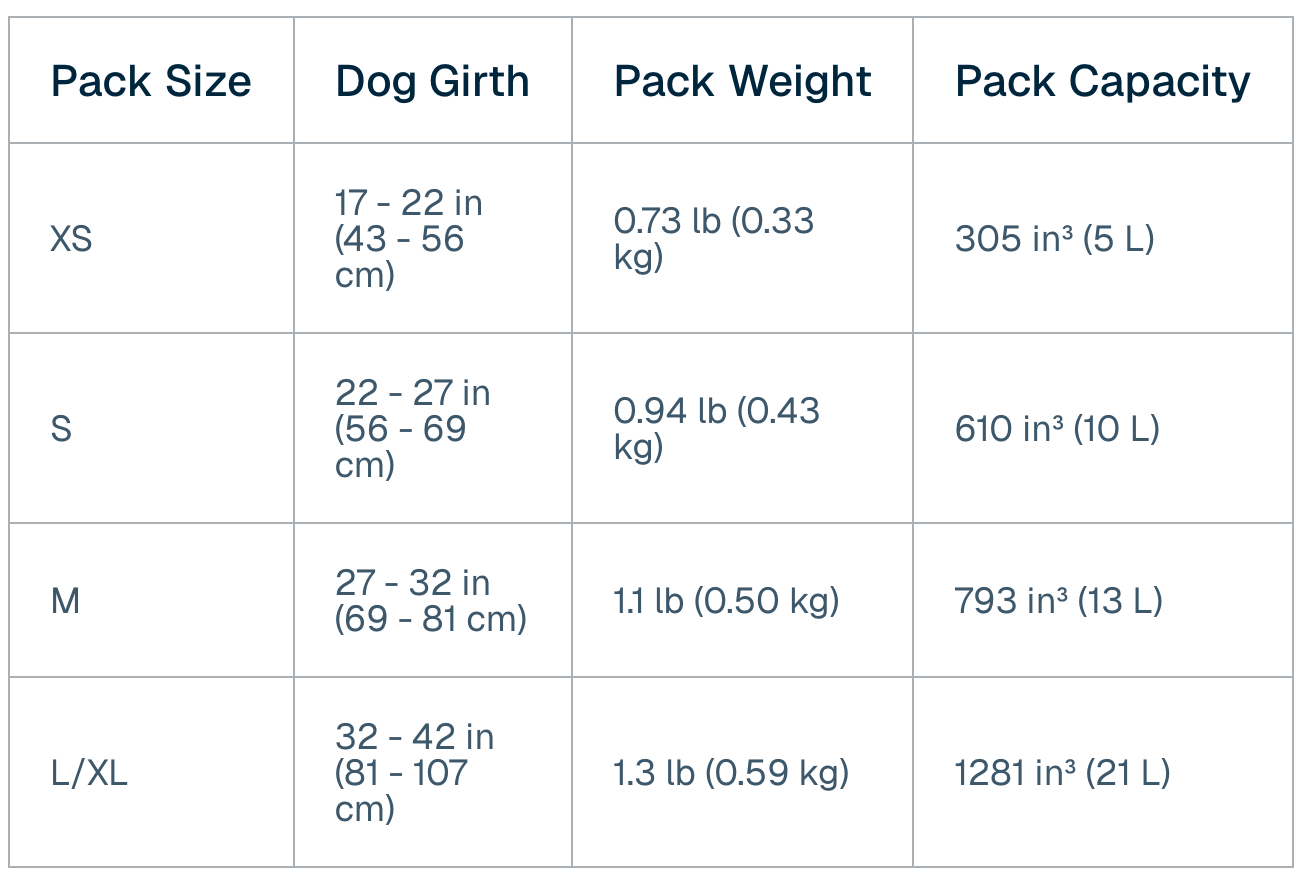Select the XS pack size cell
Viewport: 1312px width, 890px height.
[x=71, y=239]
